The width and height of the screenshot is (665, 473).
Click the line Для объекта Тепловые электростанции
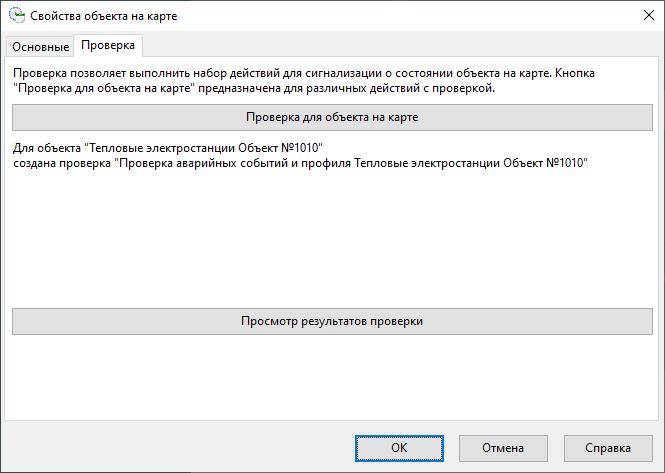(x=174, y=148)
